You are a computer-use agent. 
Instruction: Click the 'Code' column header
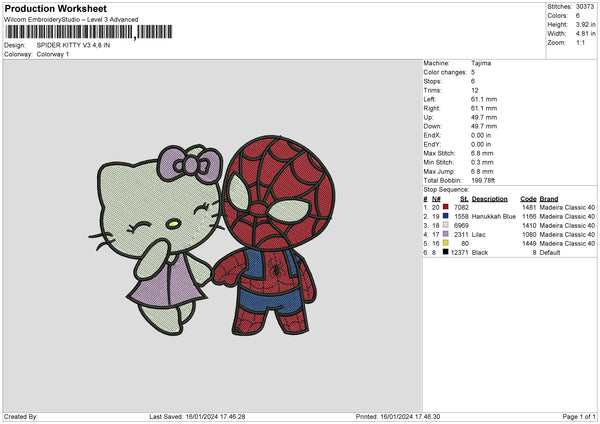[528, 199]
